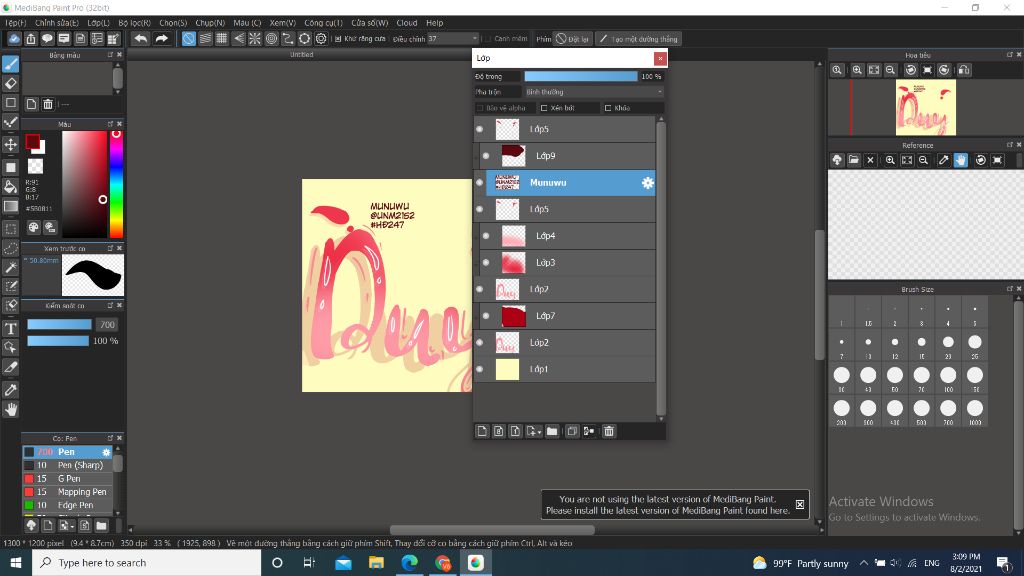Pick the Eyedropper tool in left toolbar
The height and width of the screenshot is (576, 1024).
tap(10, 390)
